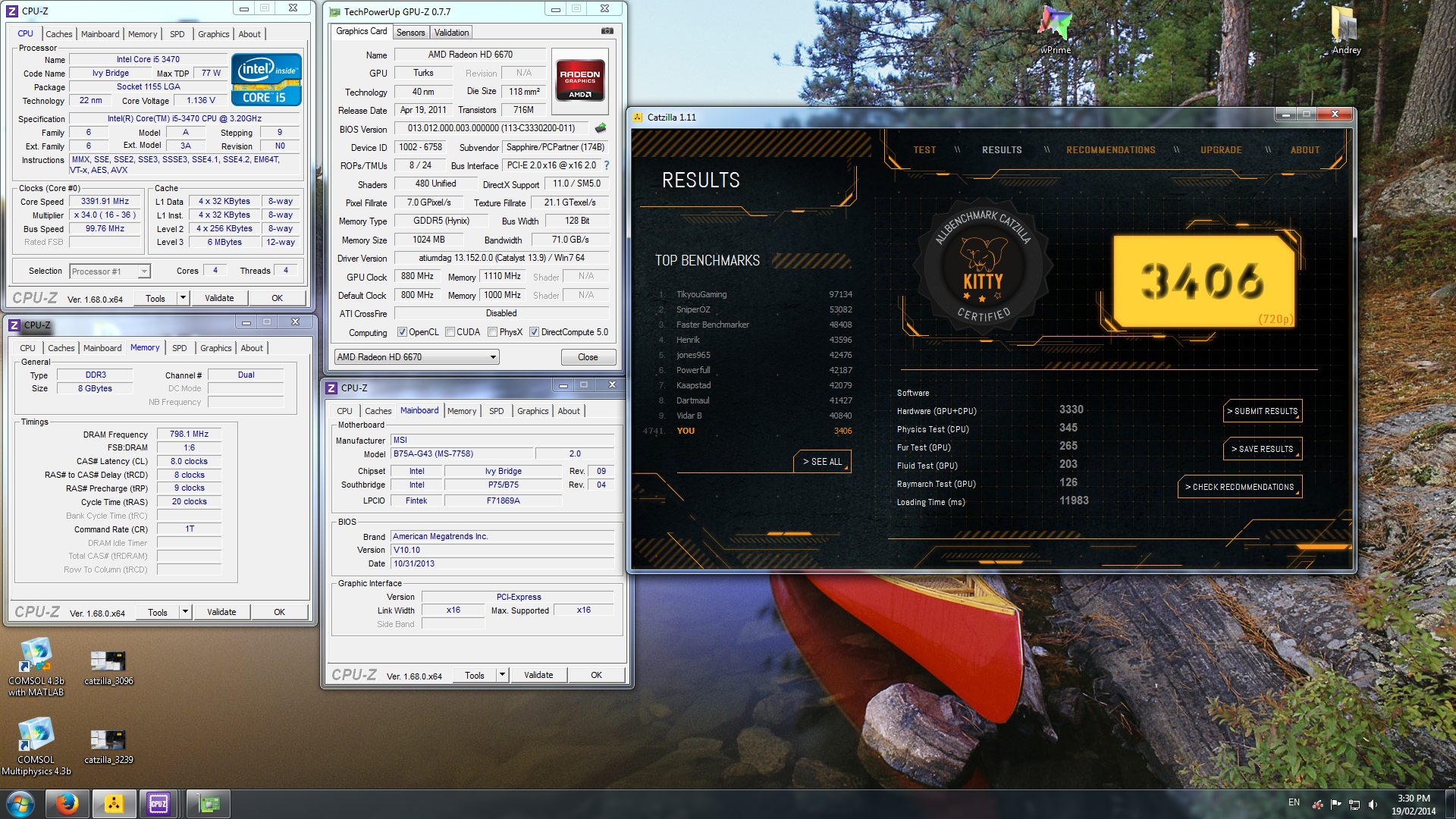
Task: Click See All under Top Benchmarks
Action: 822,462
